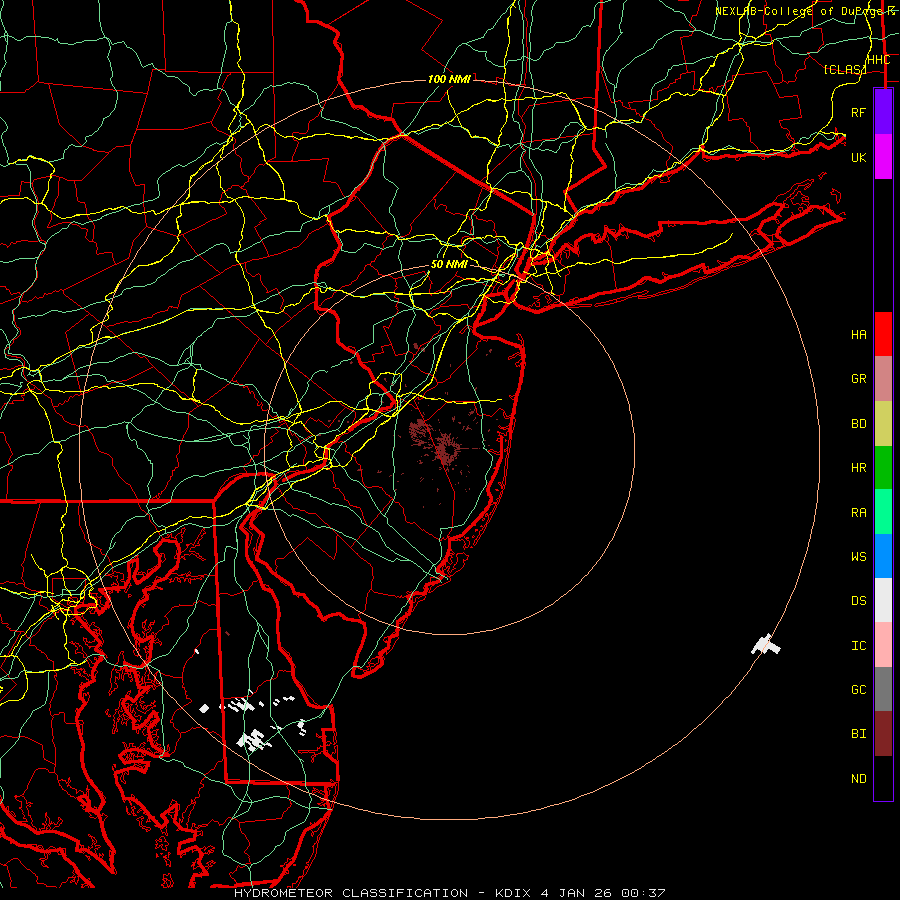Click the HHC product label
The width and height of the screenshot is (900, 900).
tap(879, 60)
